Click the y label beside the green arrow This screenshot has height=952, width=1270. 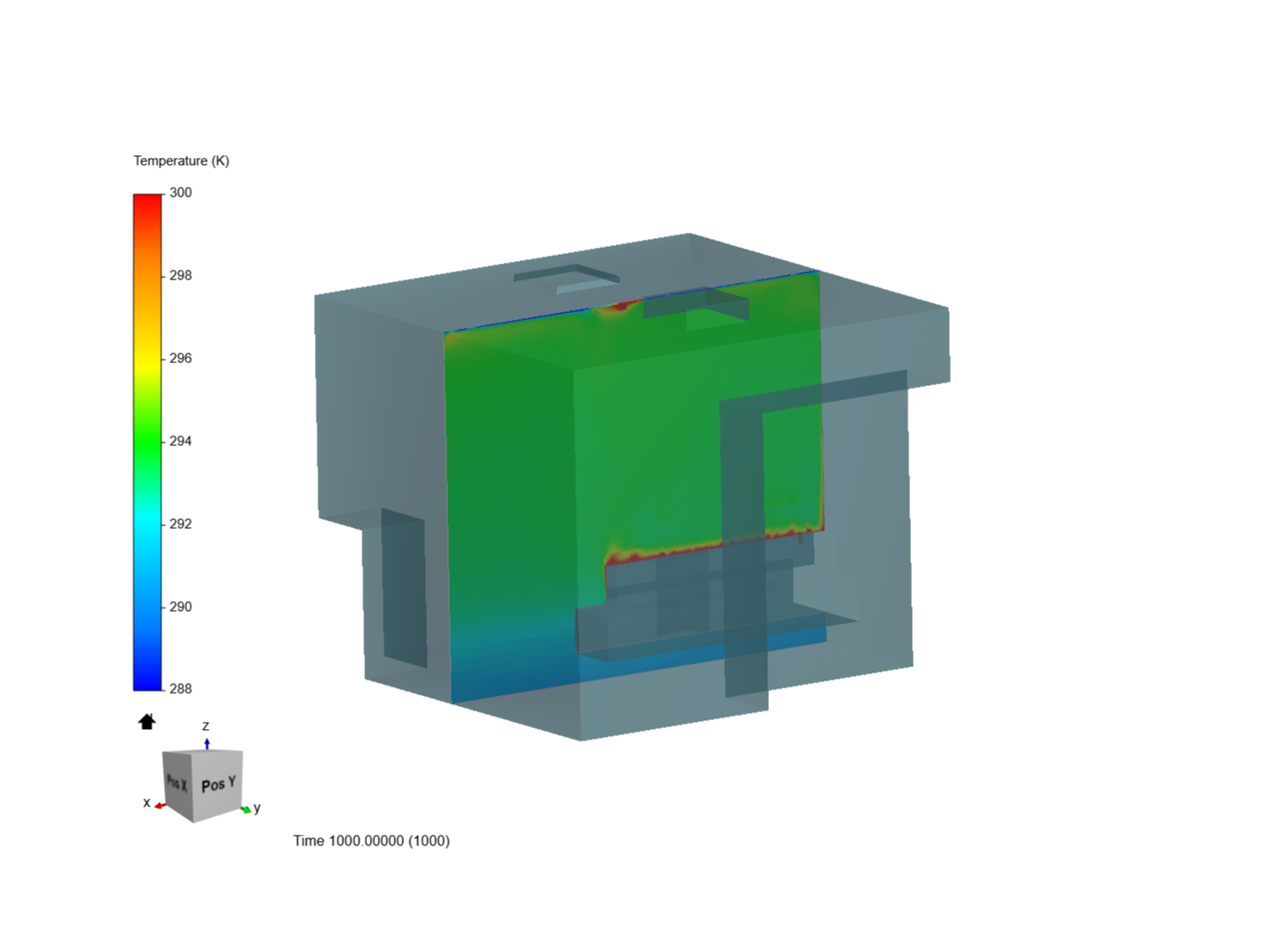coord(256,807)
